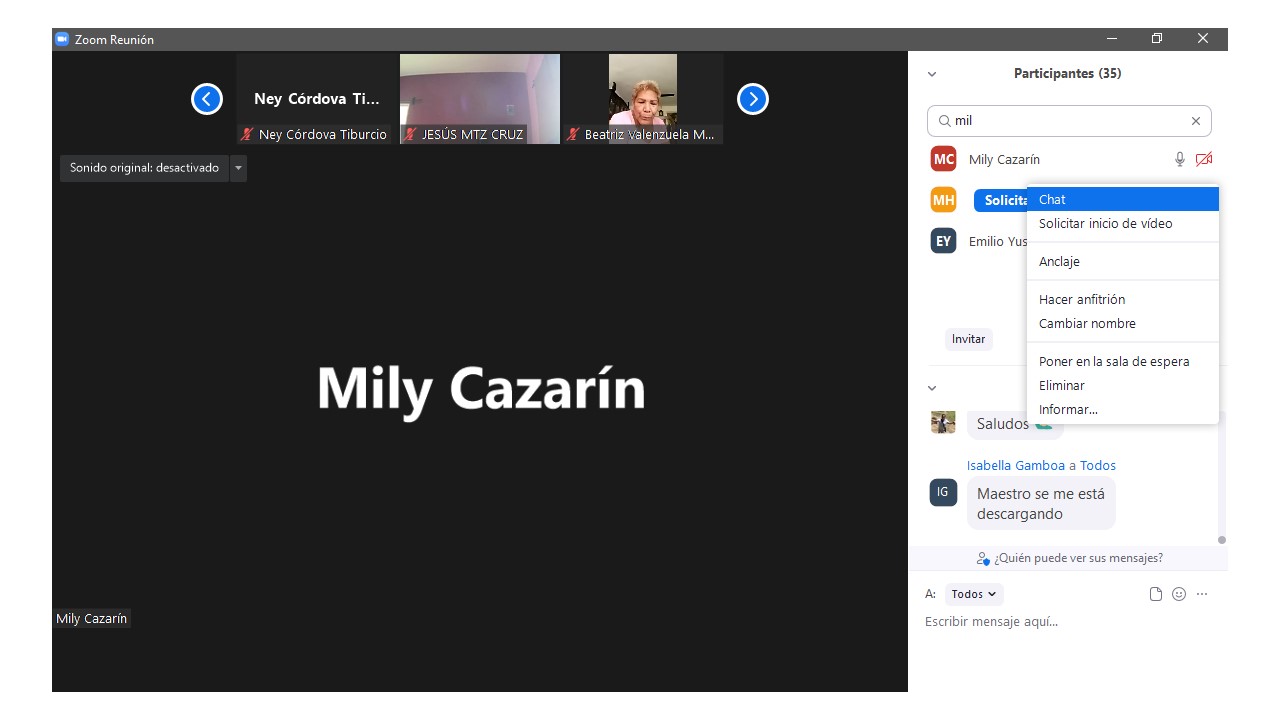Click the Mily Cazarín name label on main video
This screenshot has height=720, width=1280.
(92, 619)
